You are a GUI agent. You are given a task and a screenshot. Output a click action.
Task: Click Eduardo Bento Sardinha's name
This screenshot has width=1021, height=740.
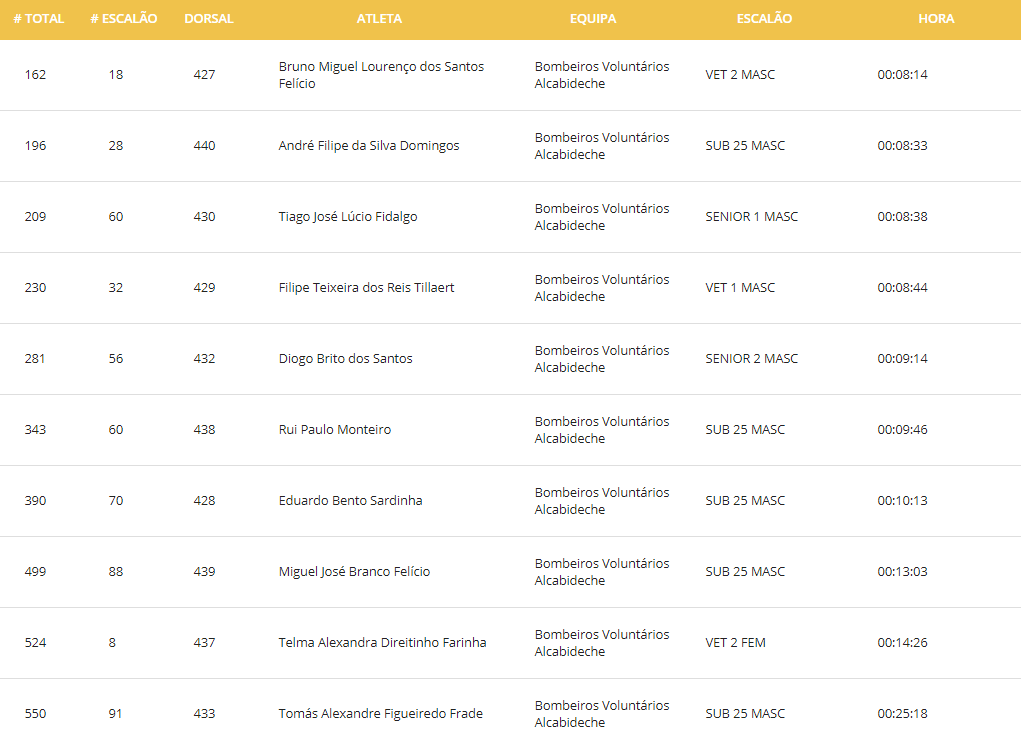(x=350, y=501)
